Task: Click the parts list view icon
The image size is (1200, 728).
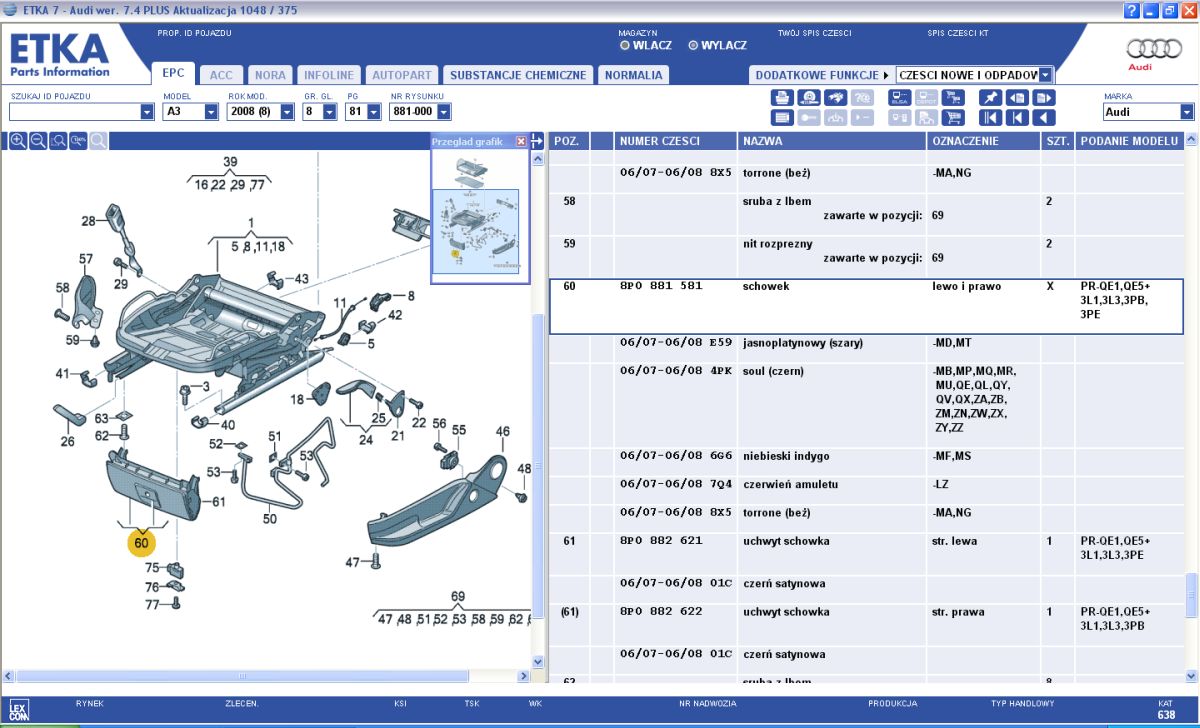Action: (x=782, y=117)
